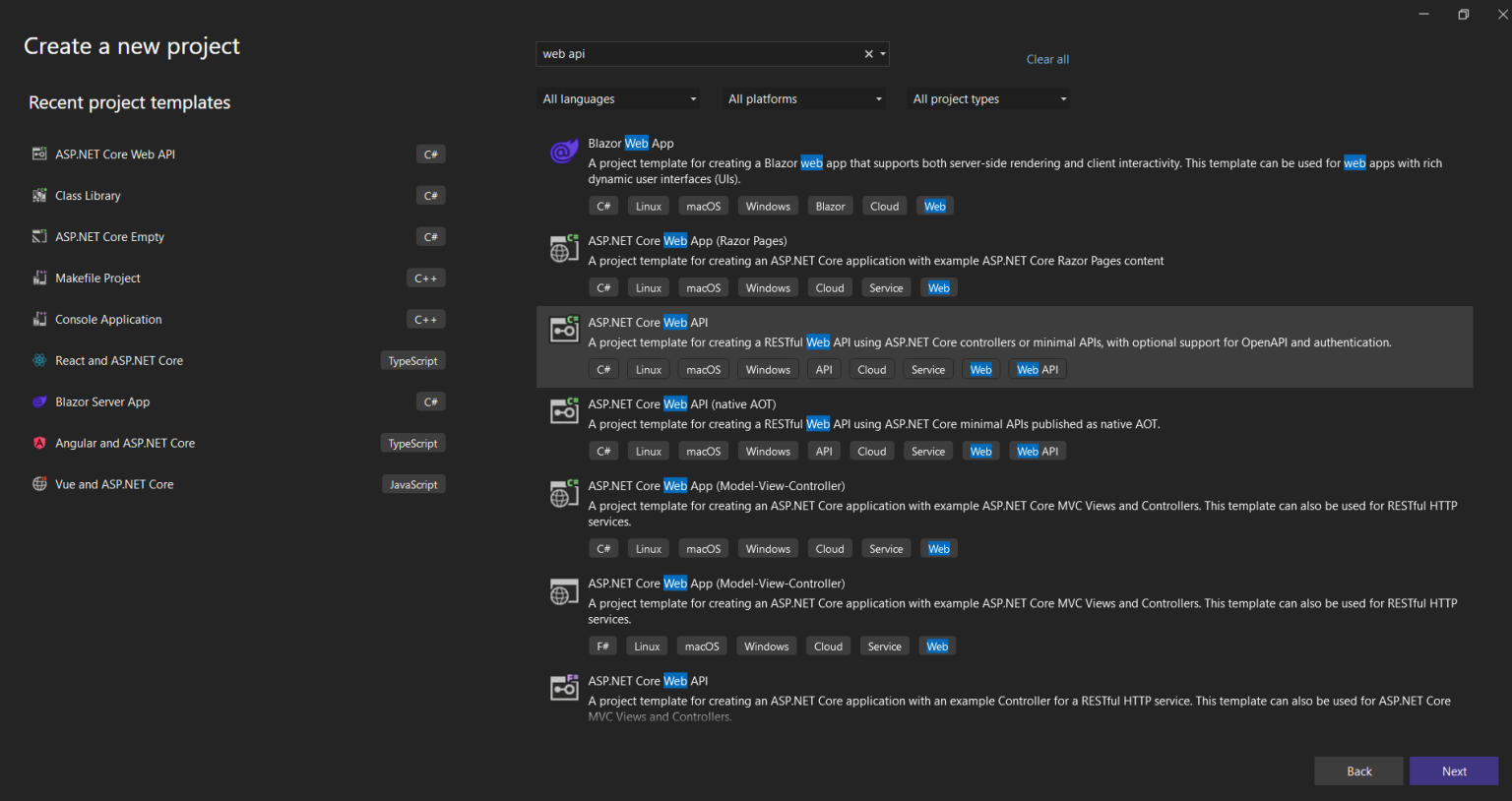Screen dimensions: 1512x801
Task: Select the Makefile Project icon
Action: [39, 277]
